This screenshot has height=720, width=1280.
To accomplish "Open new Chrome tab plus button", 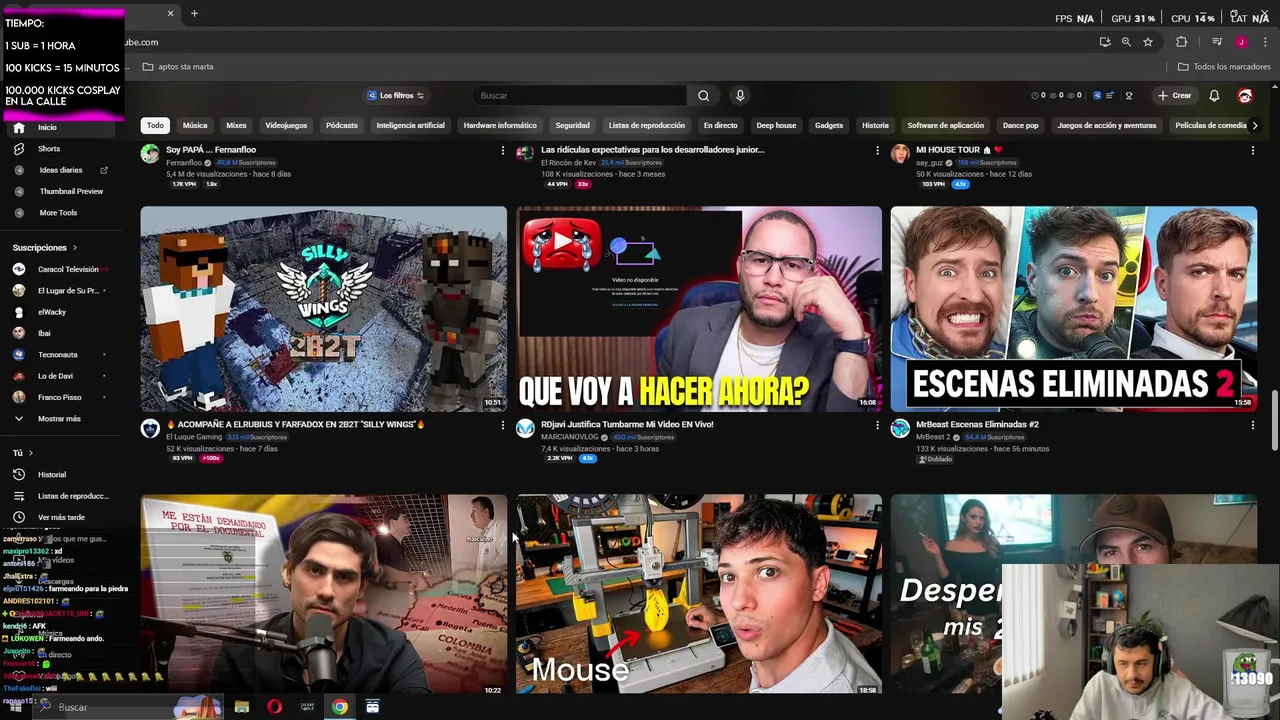I will tap(194, 13).
